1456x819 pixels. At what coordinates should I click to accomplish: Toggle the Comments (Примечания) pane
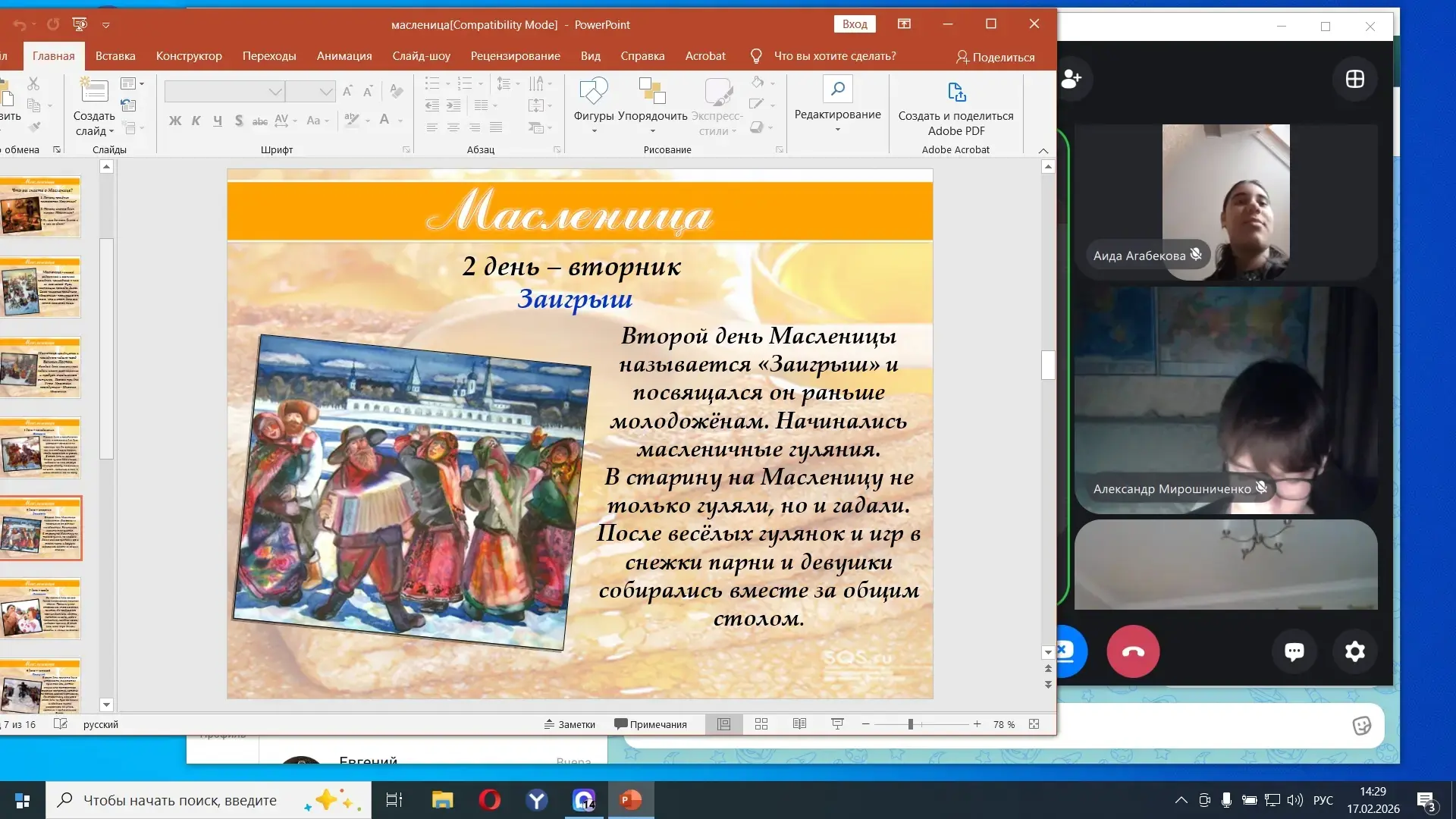click(651, 724)
